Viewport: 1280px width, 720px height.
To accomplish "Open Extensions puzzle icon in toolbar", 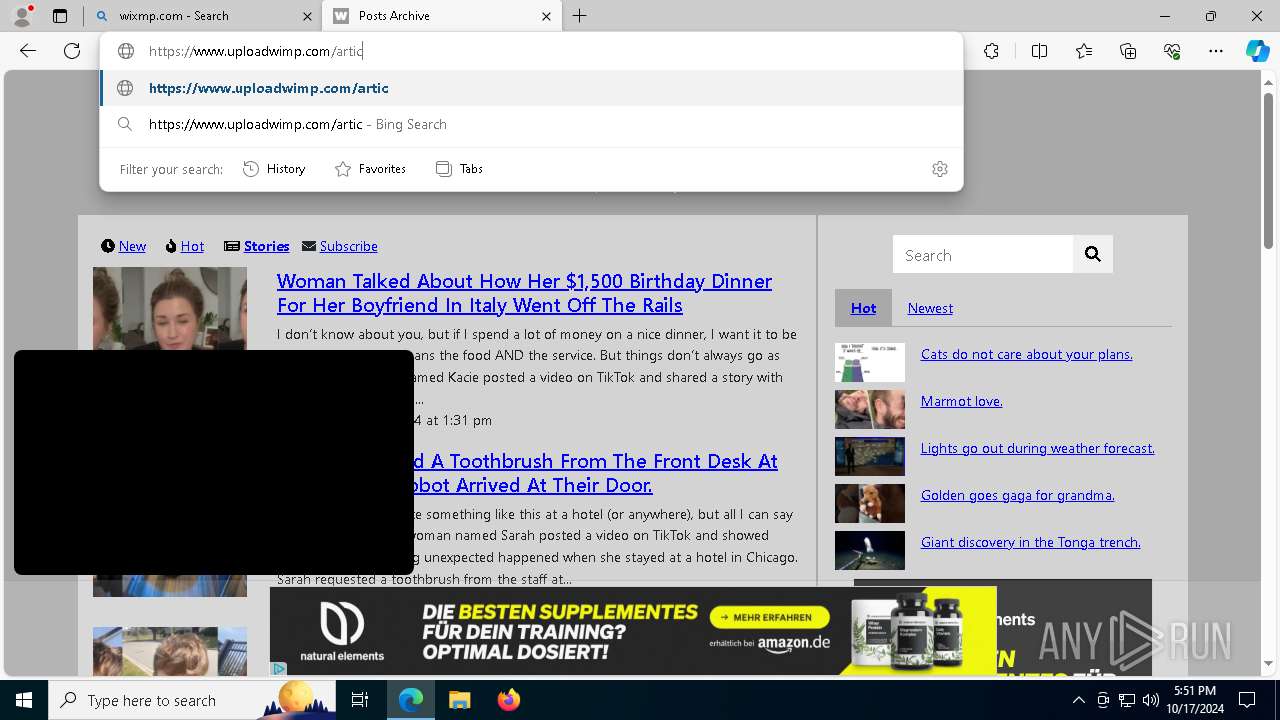I will [991, 51].
